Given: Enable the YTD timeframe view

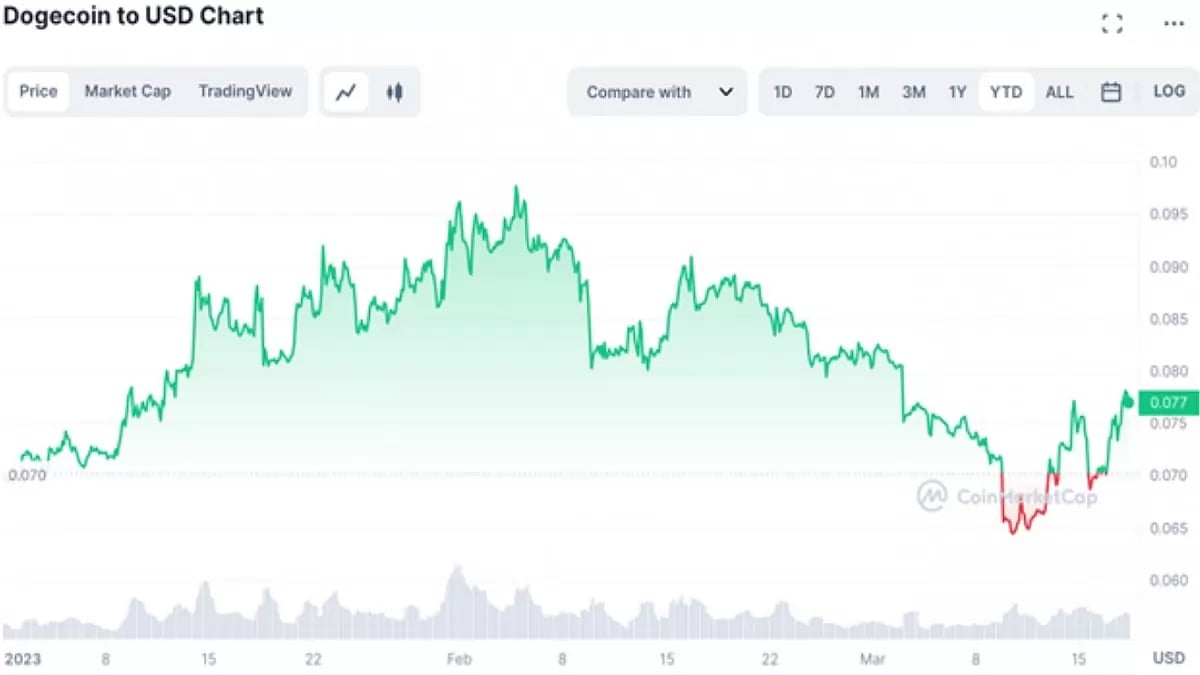Looking at the screenshot, I should (x=1006, y=91).
